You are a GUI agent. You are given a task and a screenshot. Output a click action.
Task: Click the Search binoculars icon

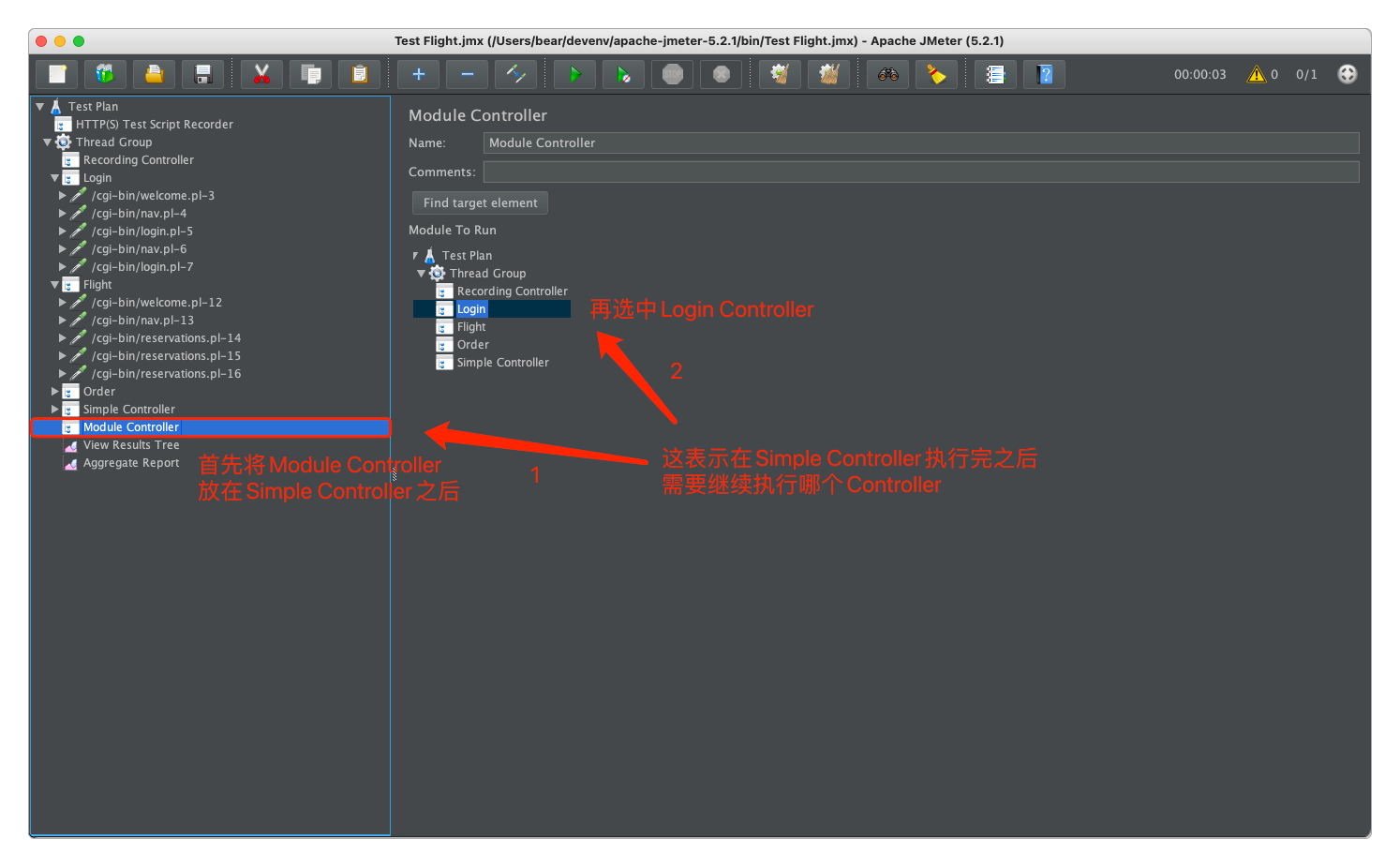(x=888, y=74)
